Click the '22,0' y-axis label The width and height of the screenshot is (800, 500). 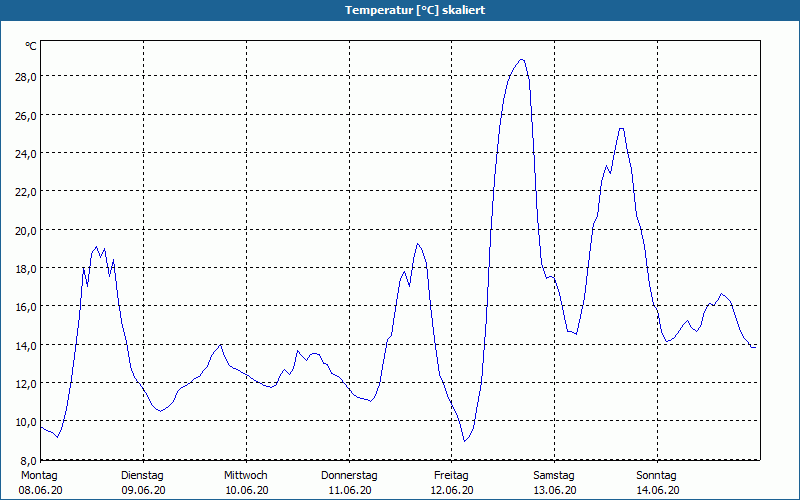click(x=24, y=192)
